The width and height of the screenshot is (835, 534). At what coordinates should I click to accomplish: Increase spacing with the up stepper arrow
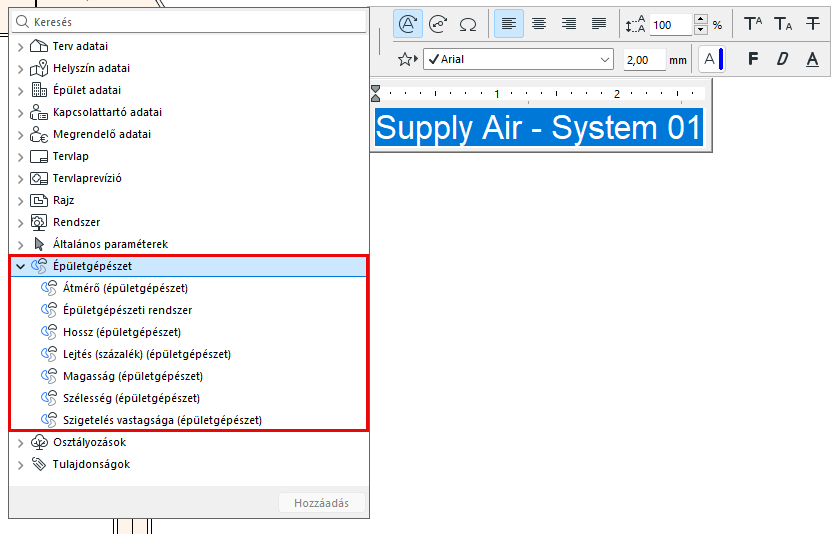(x=701, y=19)
